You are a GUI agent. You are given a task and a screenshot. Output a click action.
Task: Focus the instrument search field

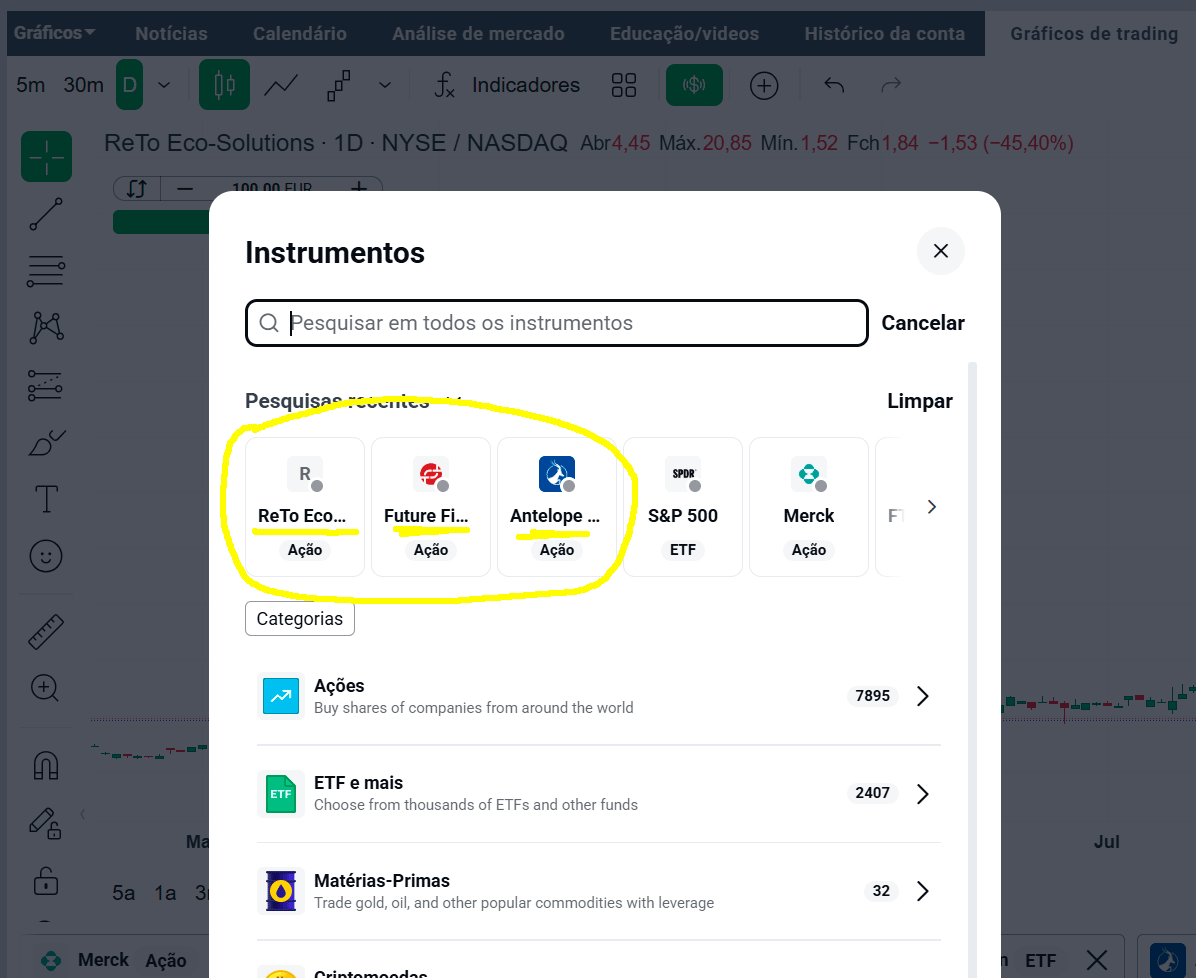click(x=557, y=323)
